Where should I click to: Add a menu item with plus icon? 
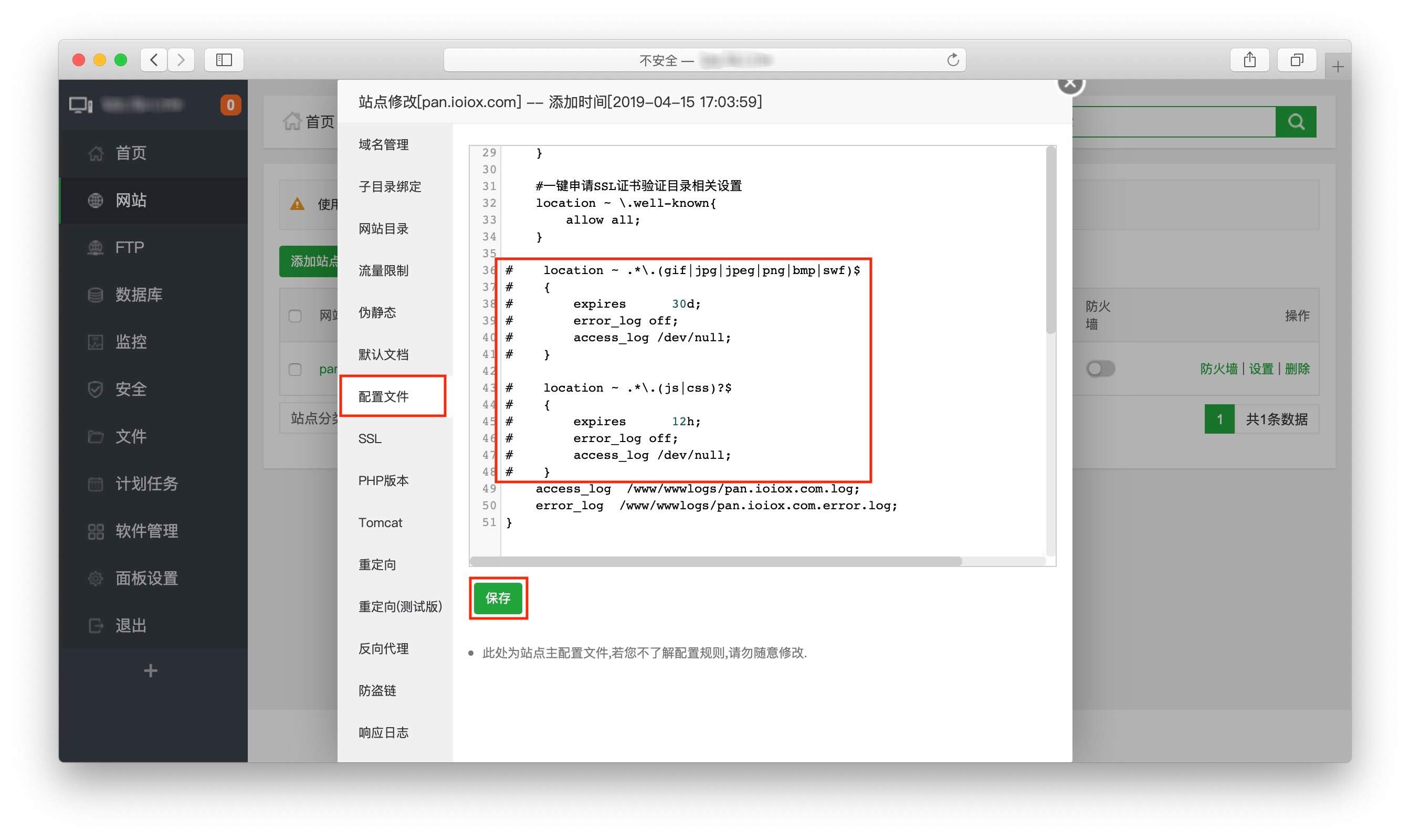click(151, 671)
